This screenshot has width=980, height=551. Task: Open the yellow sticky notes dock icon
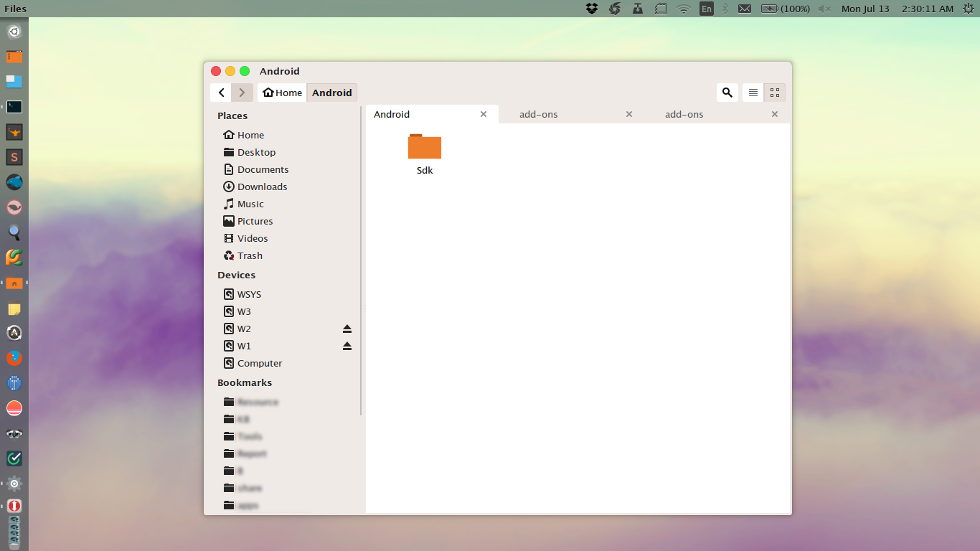(x=14, y=309)
